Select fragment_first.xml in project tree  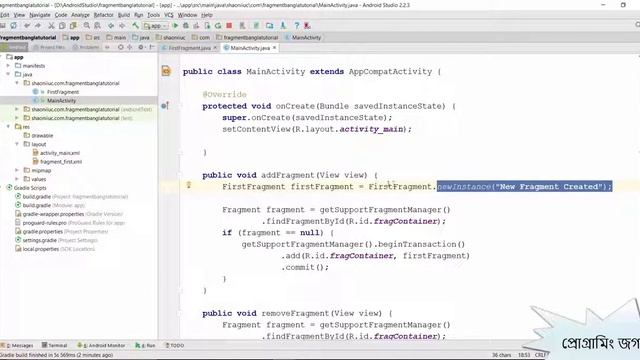pos(61,162)
